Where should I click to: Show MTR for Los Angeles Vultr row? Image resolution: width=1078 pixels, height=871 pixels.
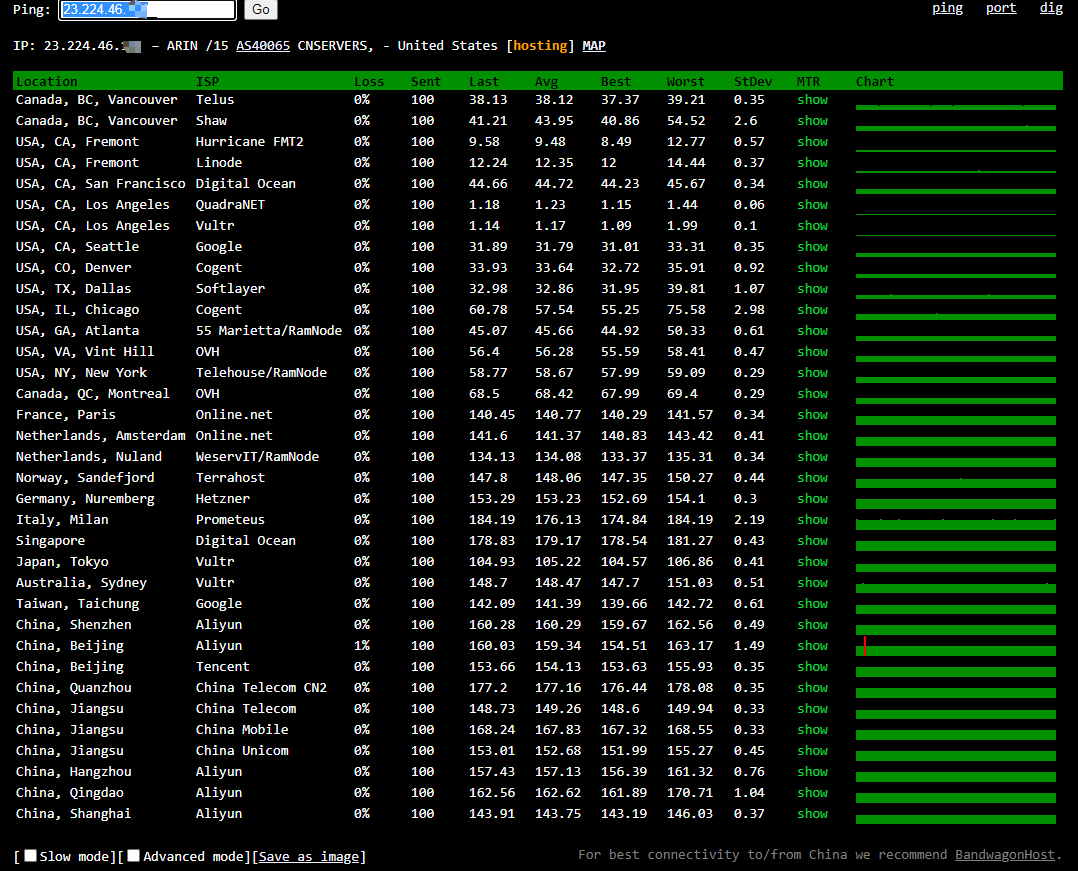pyautogui.click(x=812, y=225)
